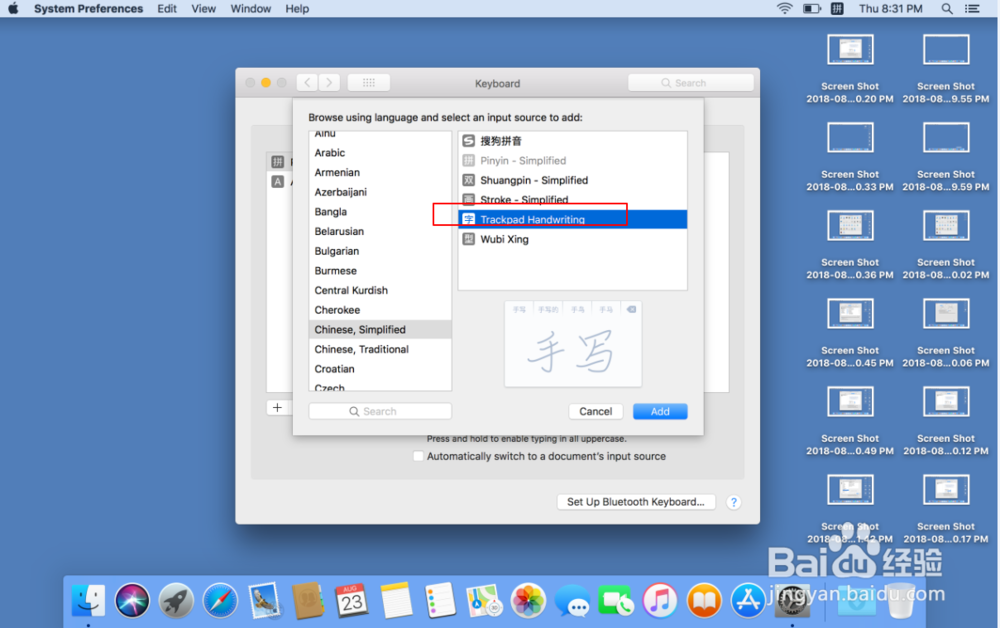Select Croatian in the language list
Screen dimensions: 1000x628
point(380,369)
